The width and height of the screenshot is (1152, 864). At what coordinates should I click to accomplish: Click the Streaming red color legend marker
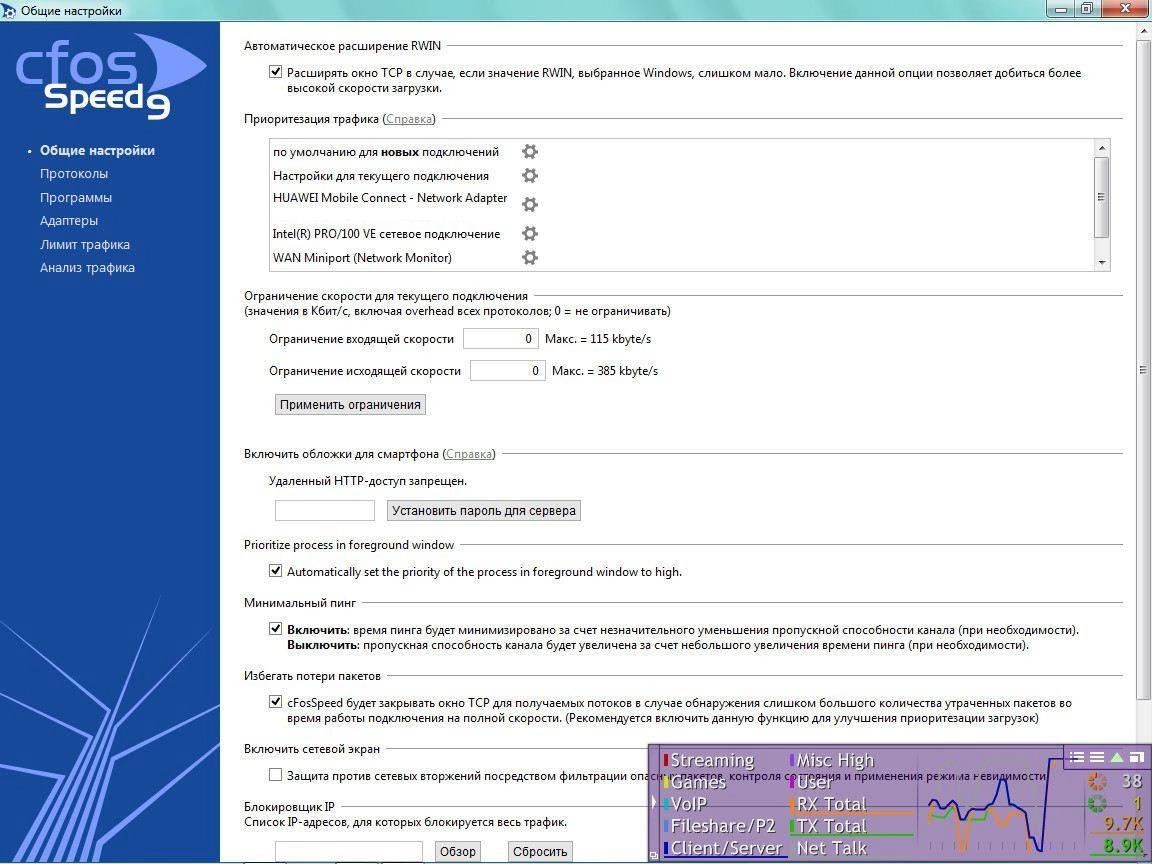[x=666, y=760]
